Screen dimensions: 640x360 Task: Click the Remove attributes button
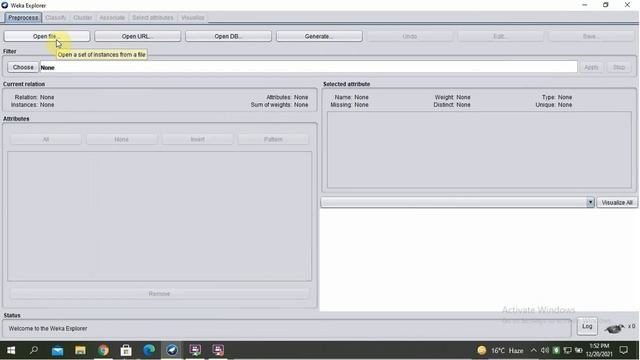click(x=159, y=294)
